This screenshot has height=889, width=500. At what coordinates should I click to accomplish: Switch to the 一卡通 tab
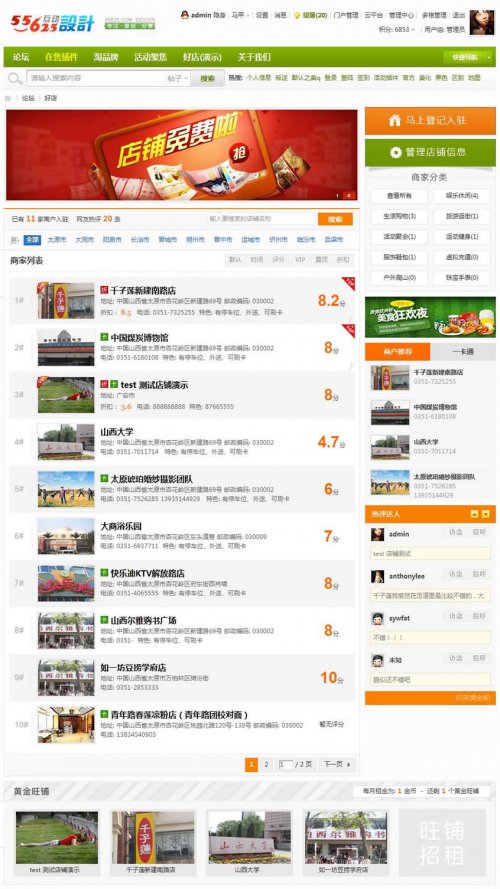(463, 352)
